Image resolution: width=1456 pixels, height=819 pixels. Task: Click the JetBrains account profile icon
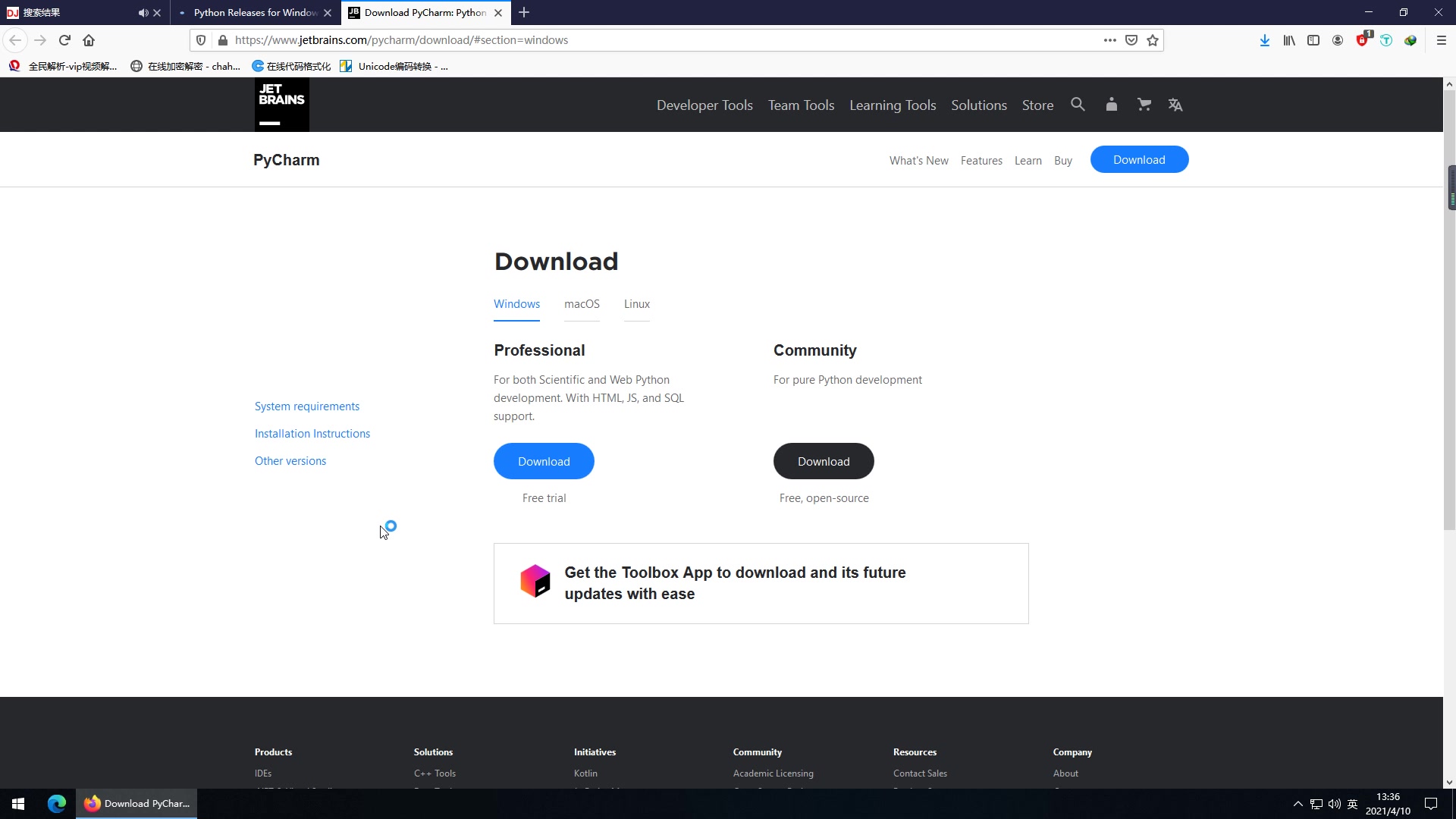point(1112,105)
